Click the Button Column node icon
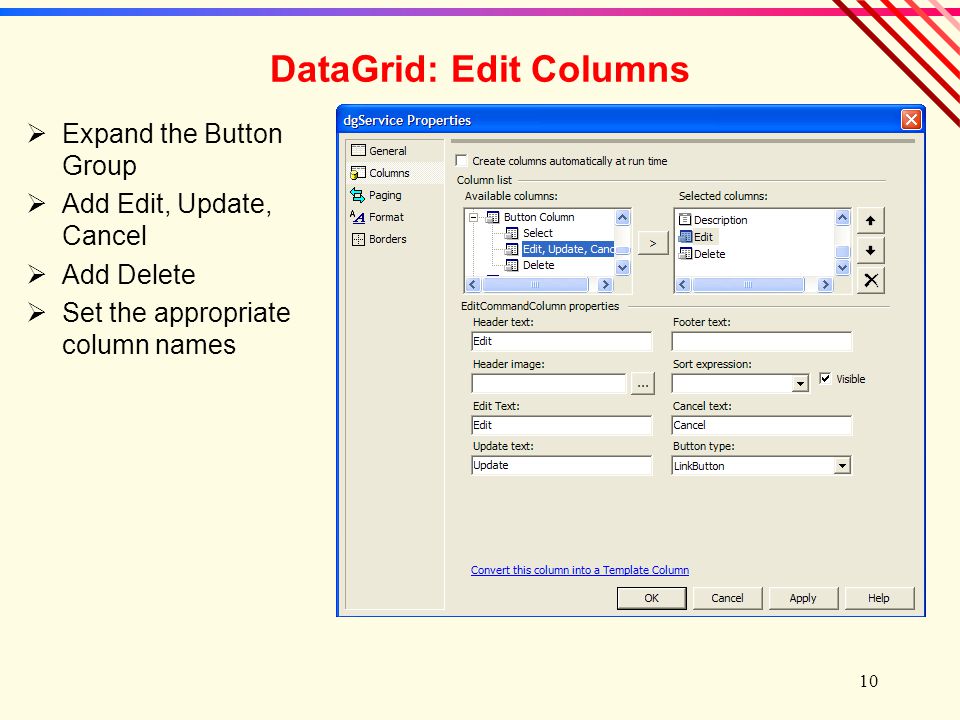960x720 pixels. click(x=492, y=217)
